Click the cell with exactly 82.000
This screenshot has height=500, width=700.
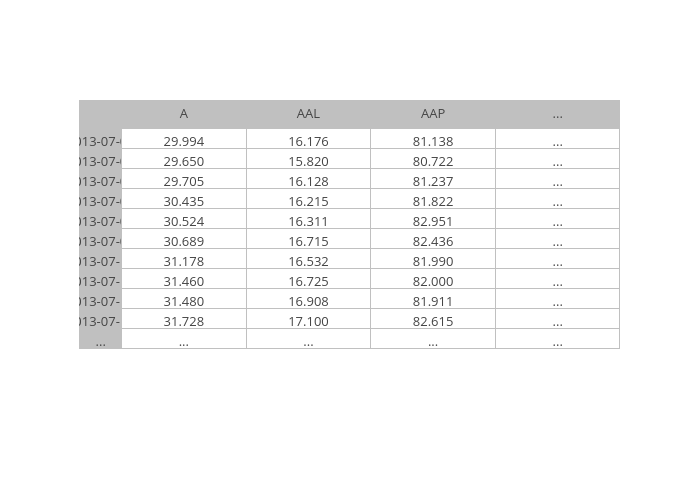click(433, 281)
